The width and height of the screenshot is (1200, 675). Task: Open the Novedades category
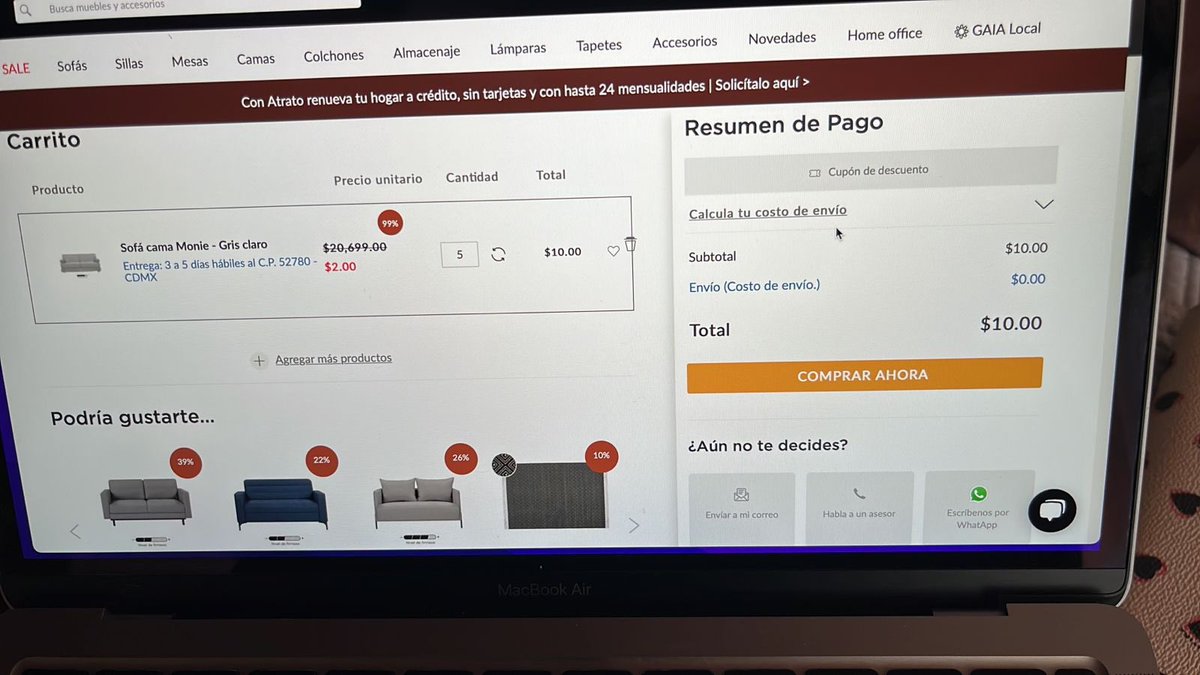(x=782, y=38)
